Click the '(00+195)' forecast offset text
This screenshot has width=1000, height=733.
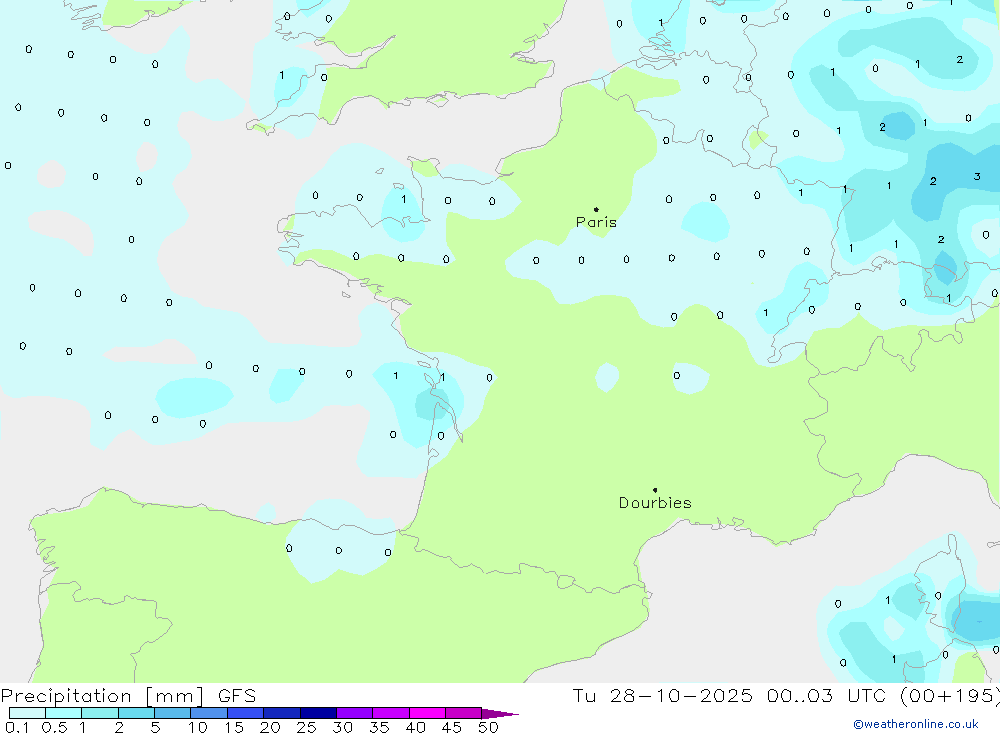(x=949, y=696)
